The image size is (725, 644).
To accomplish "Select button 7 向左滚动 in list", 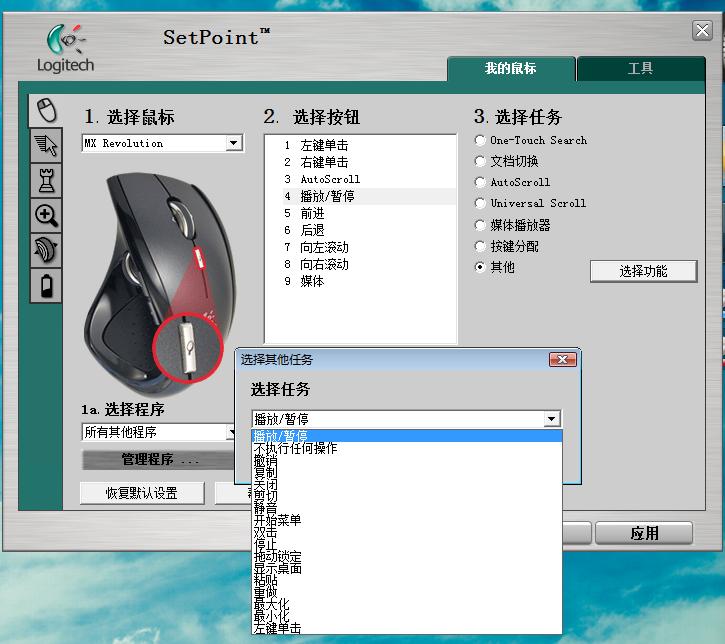I will (369, 247).
